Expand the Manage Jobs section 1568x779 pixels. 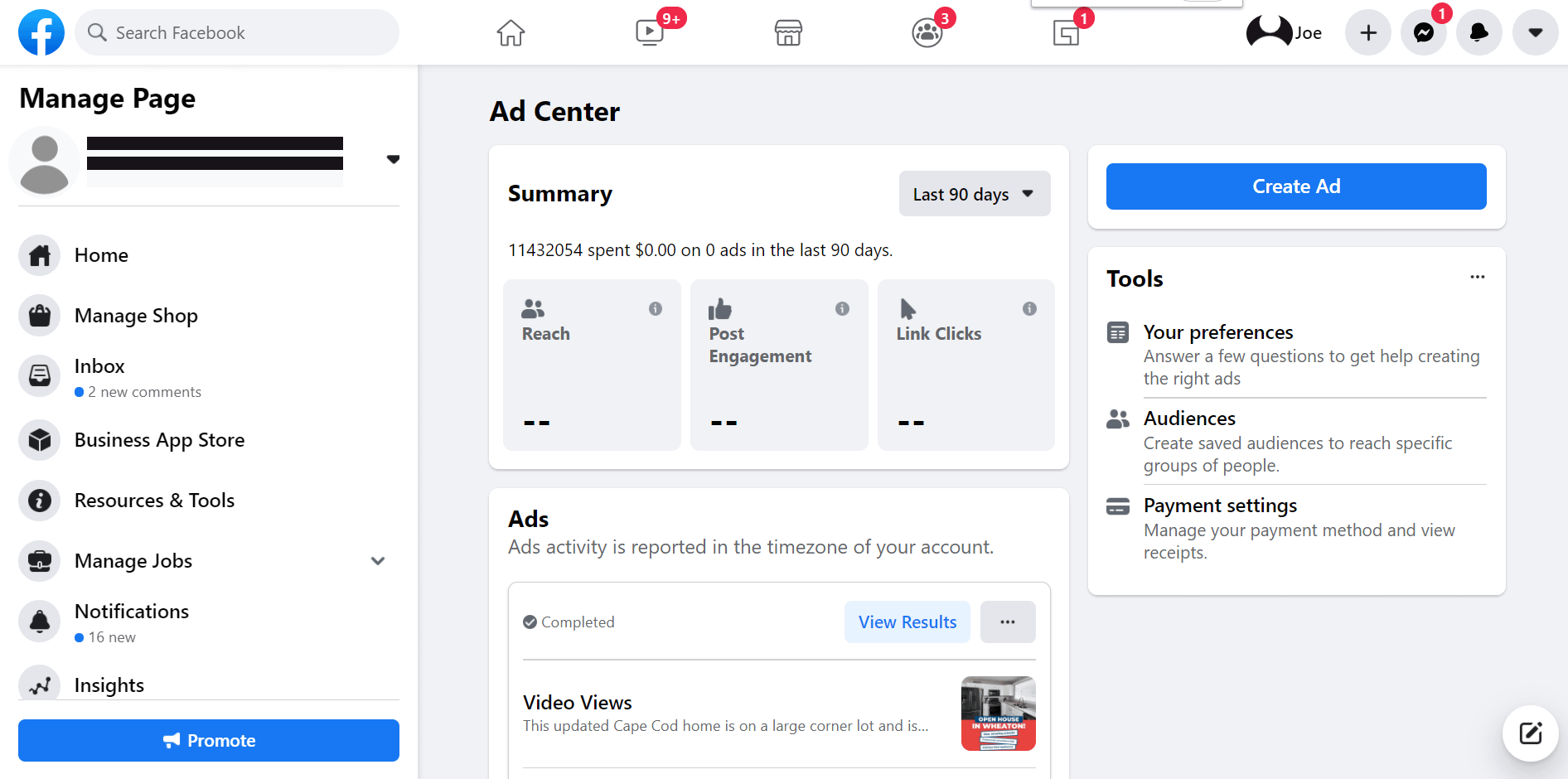378,561
